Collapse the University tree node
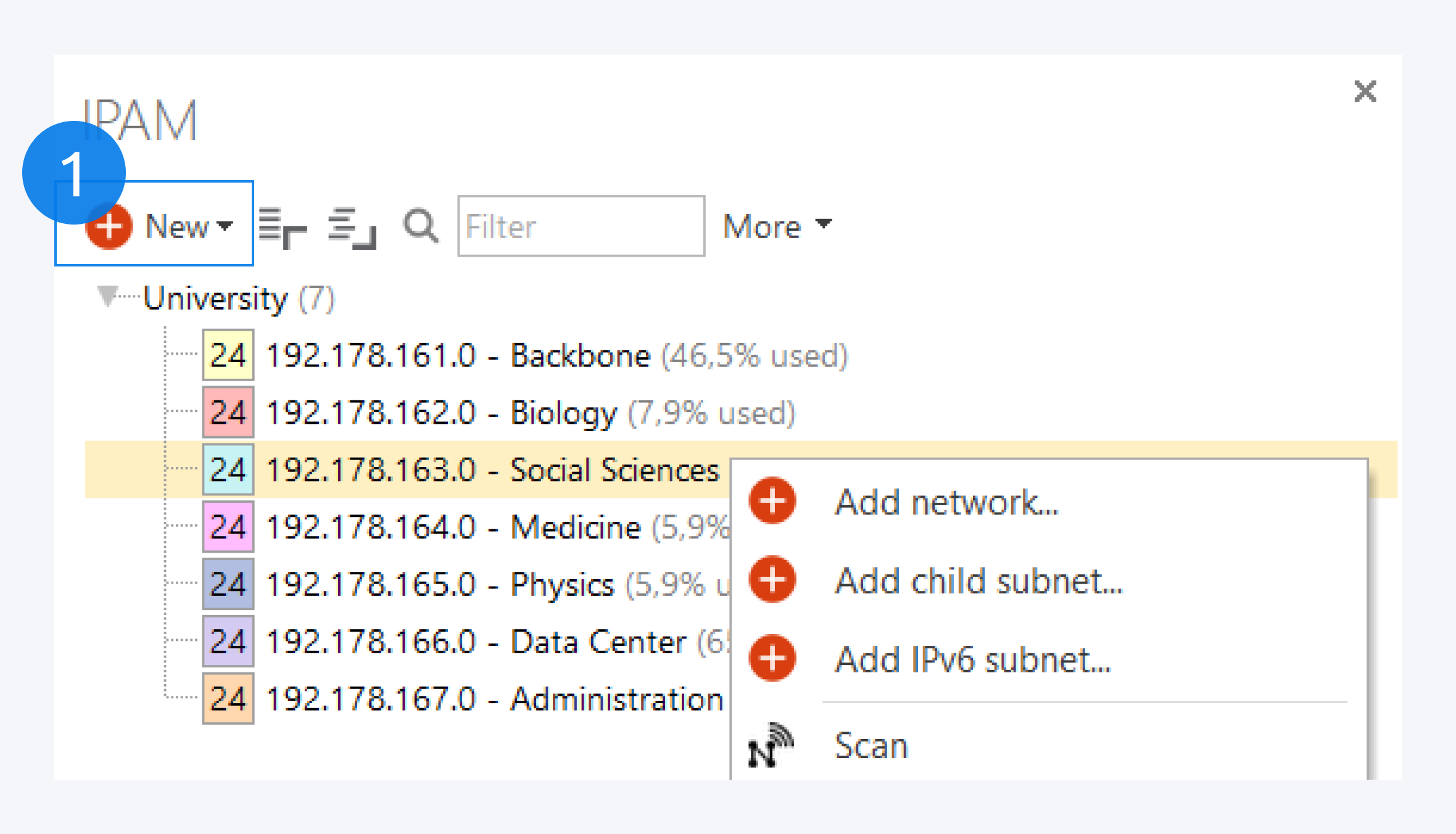 coord(108,296)
